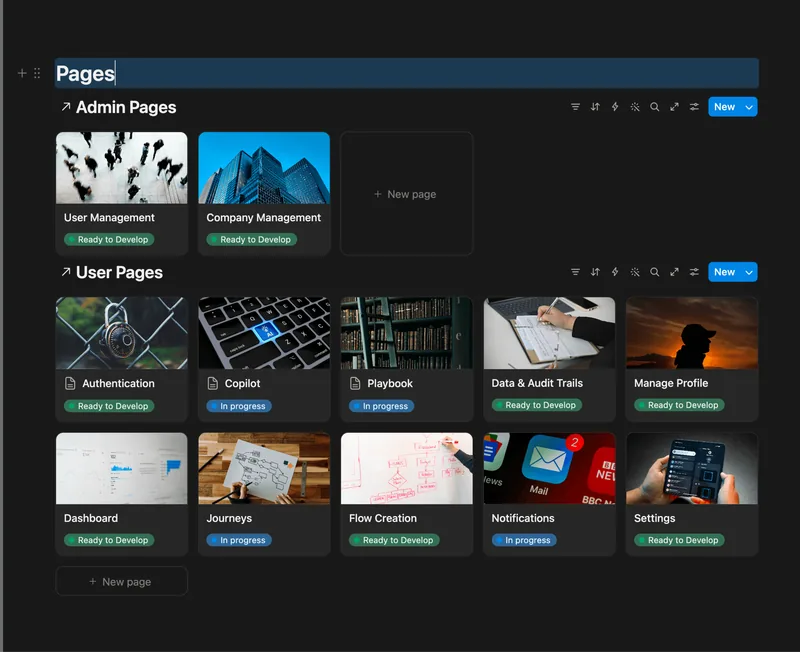
Task: Click the sparkle AI icon in Admin Pages
Action: [635, 107]
